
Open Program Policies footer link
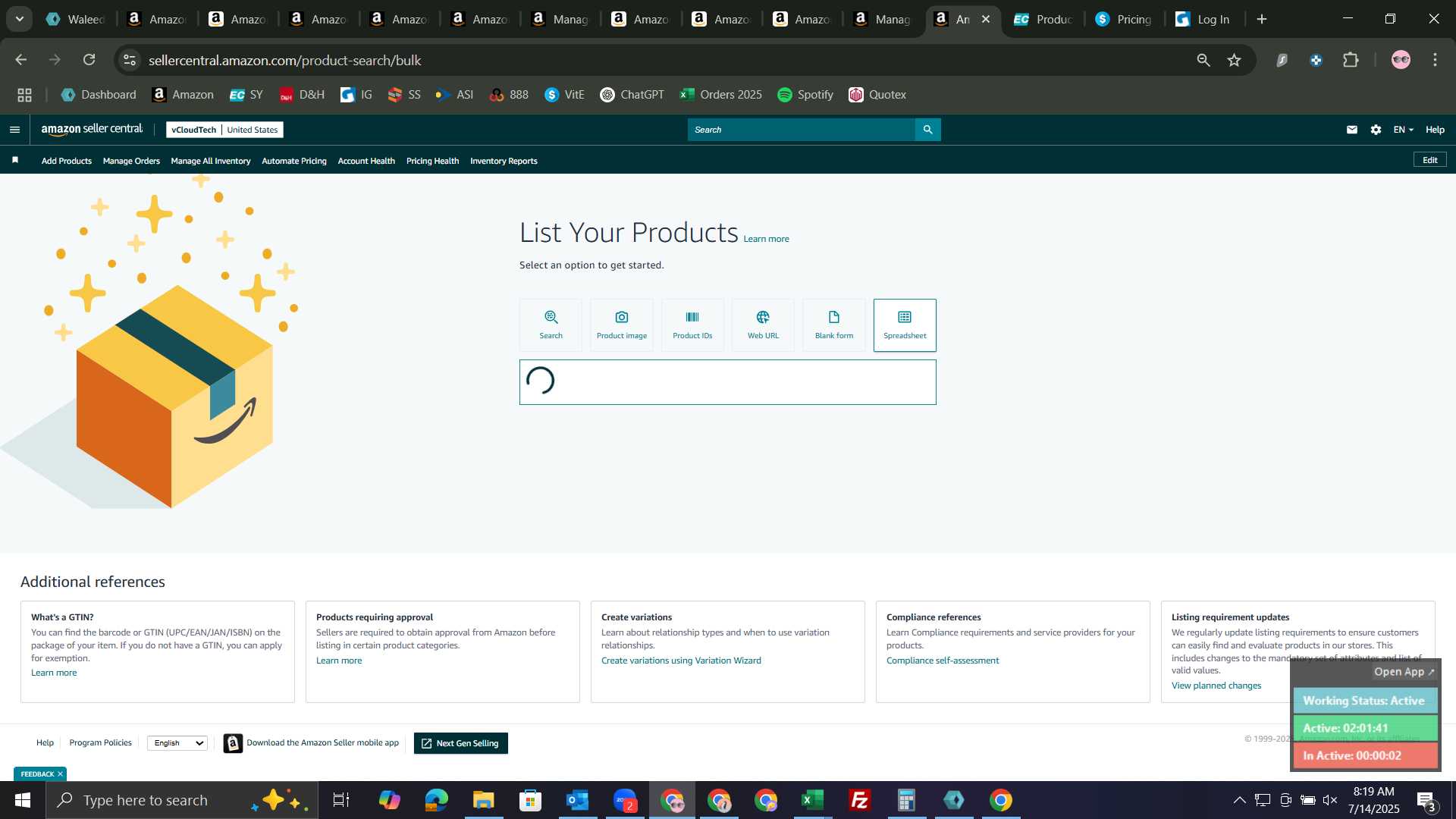click(100, 742)
